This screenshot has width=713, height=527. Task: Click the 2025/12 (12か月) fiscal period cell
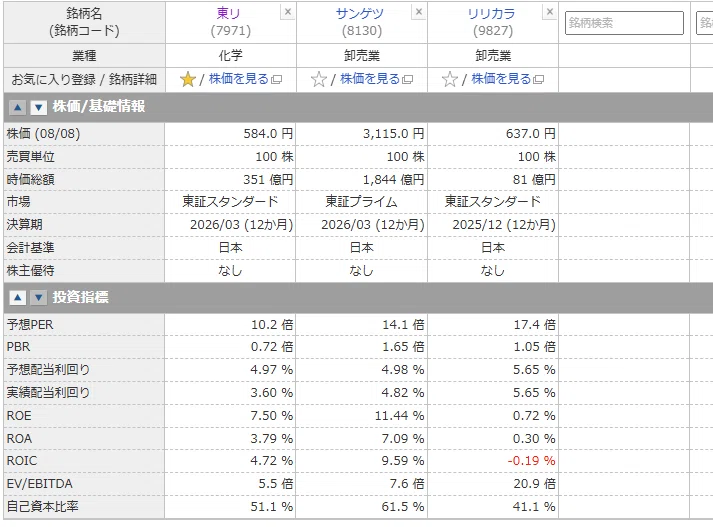tap(504, 225)
